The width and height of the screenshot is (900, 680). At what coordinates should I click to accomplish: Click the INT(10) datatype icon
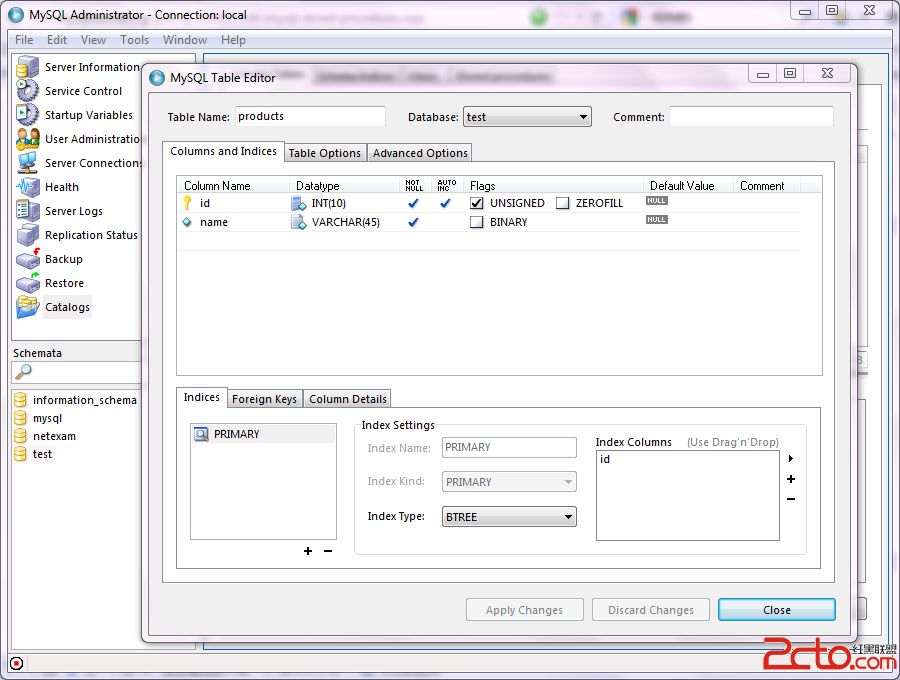pos(298,203)
